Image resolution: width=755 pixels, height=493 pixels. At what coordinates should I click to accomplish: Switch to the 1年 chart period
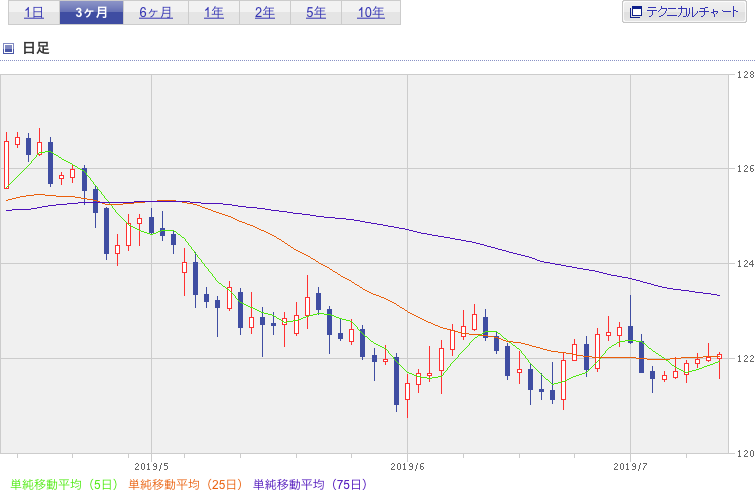point(214,13)
